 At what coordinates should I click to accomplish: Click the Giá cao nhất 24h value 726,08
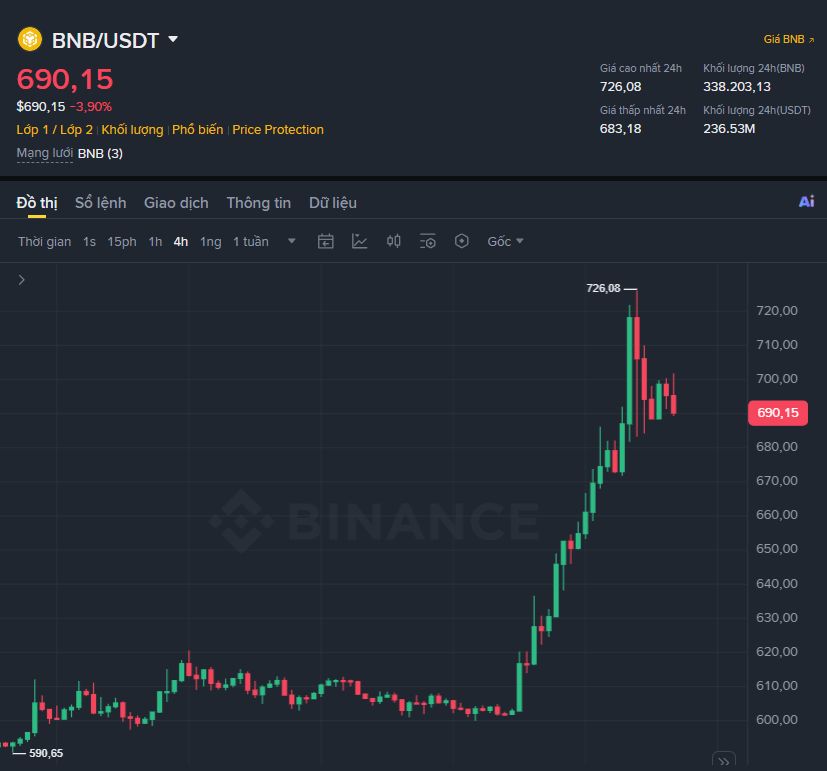coord(620,86)
